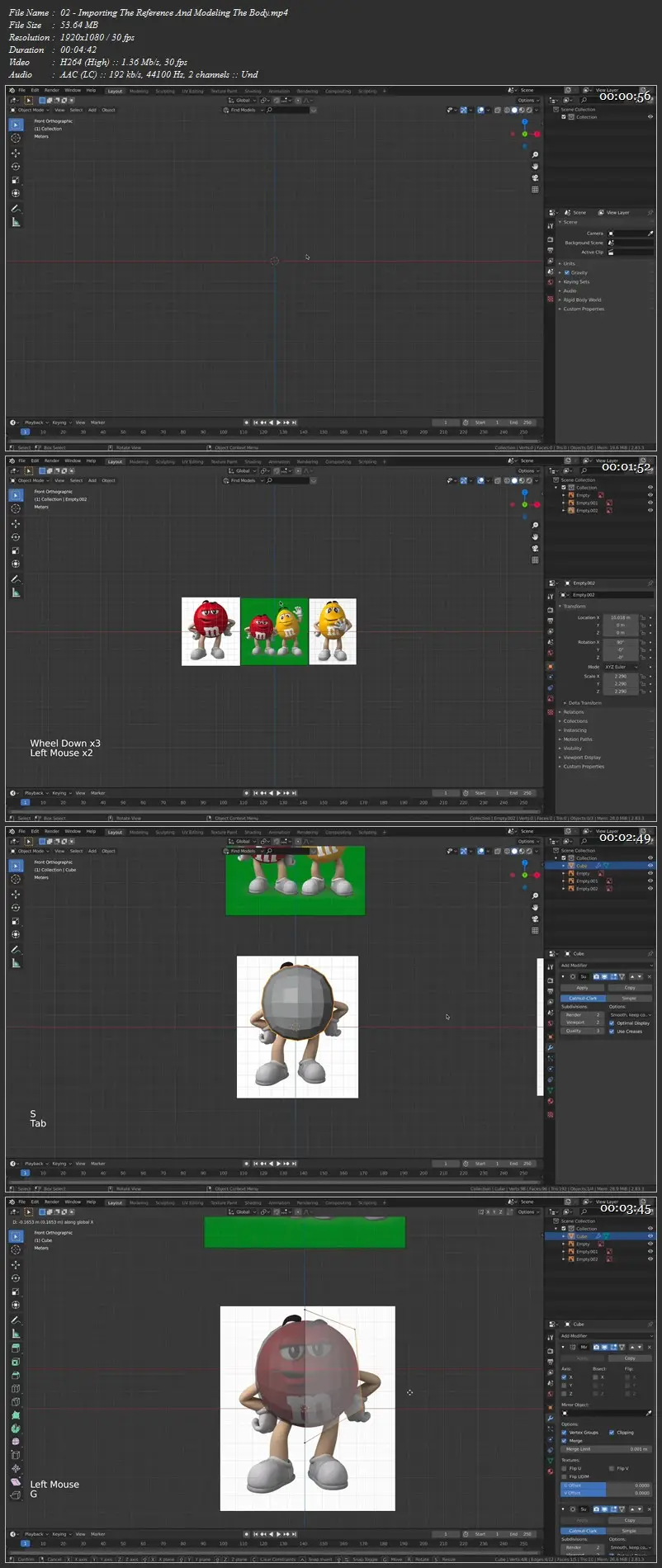Enable Mirror Axis Y checkbox
Screen dimensions: 662x1568
click(565, 1386)
